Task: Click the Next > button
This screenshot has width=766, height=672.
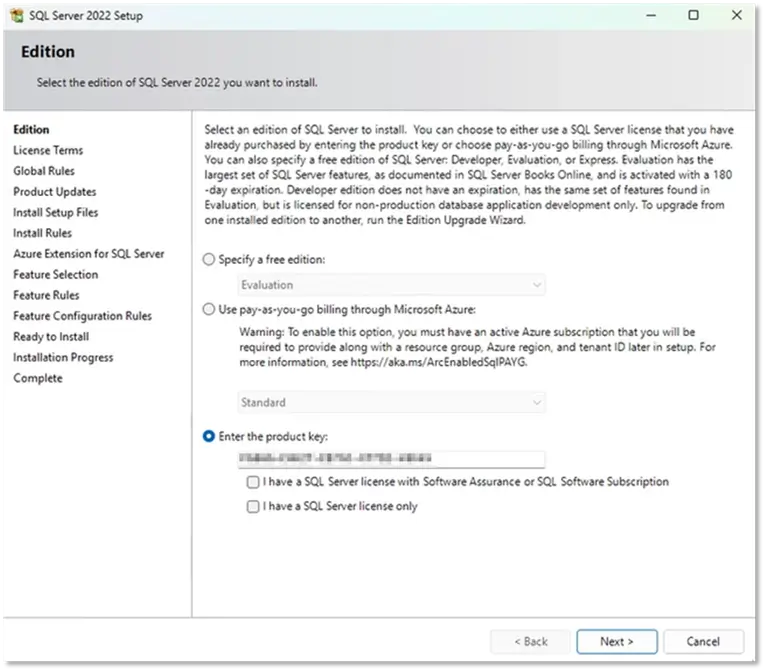Action: pyautogui.click(x=617, y=641)
